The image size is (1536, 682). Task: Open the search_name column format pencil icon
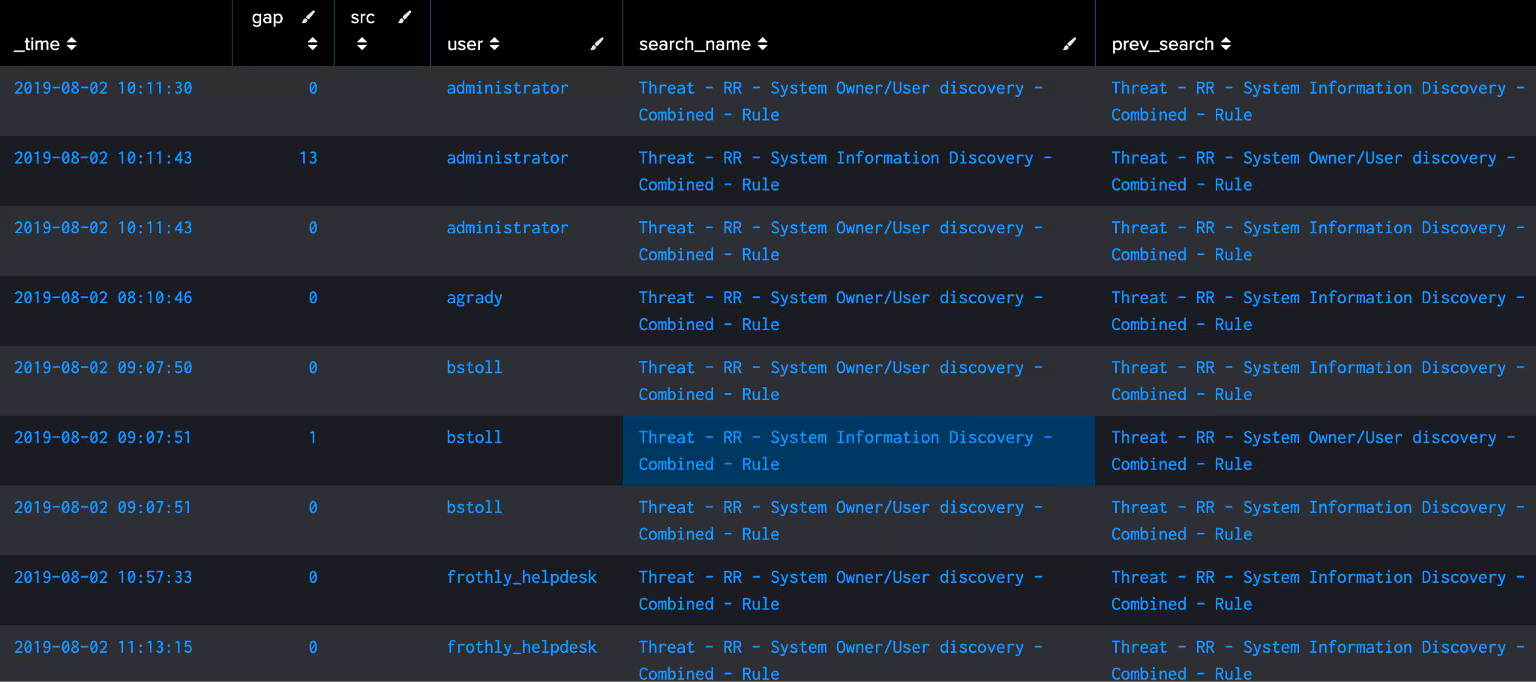pos(1069,44)
